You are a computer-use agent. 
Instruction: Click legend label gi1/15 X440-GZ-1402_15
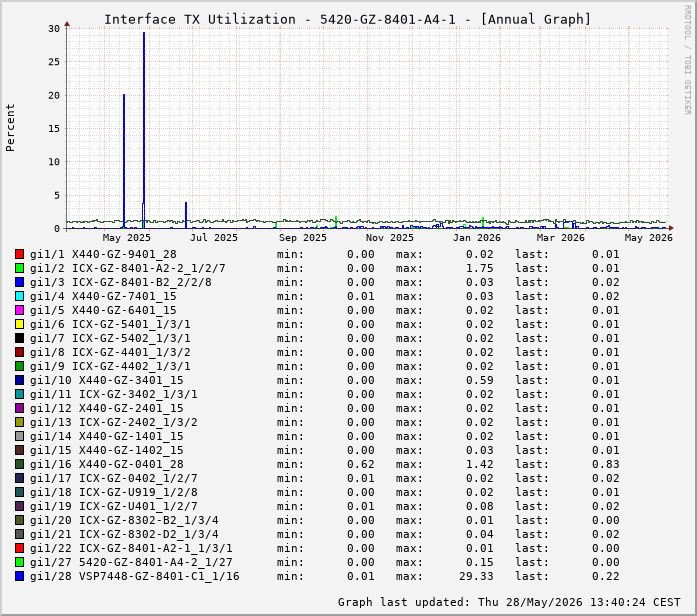[107, 450]
